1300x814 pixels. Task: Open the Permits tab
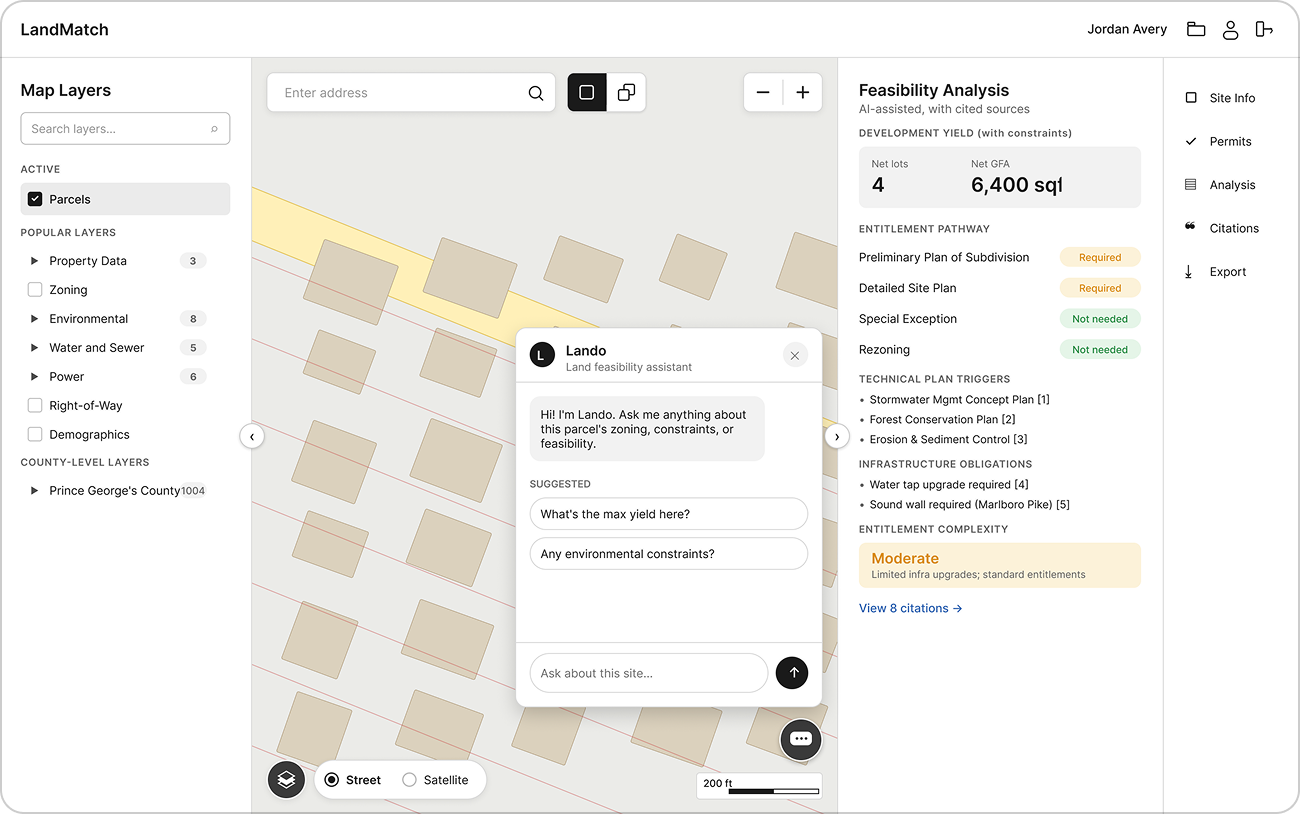pyautogui.click(x=1232, y=141)
